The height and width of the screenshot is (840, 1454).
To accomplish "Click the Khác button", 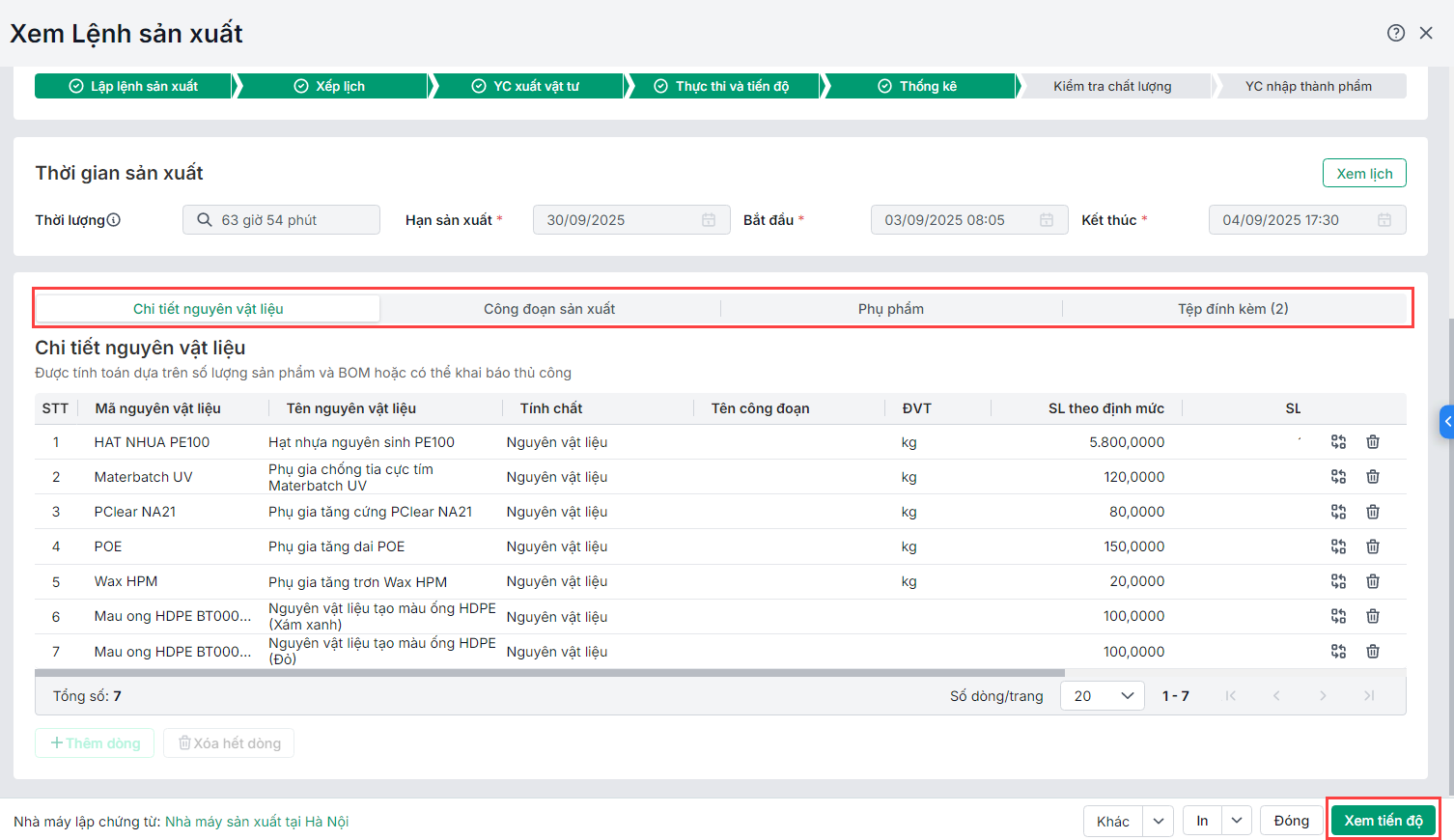I will (x=1113, y=821).
